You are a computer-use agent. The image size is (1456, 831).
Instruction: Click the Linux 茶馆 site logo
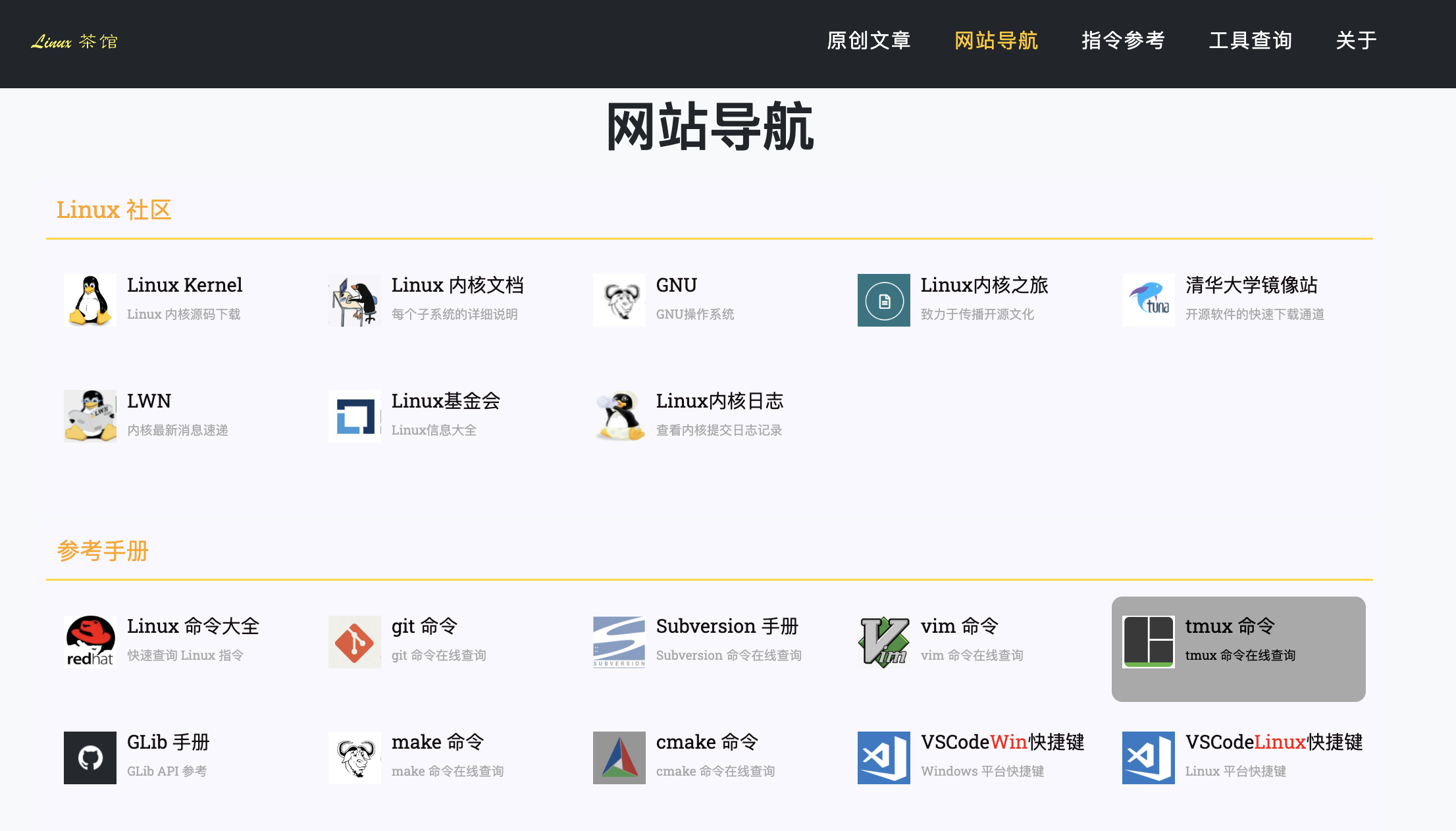pyautogui.click(x=74, y=41)
